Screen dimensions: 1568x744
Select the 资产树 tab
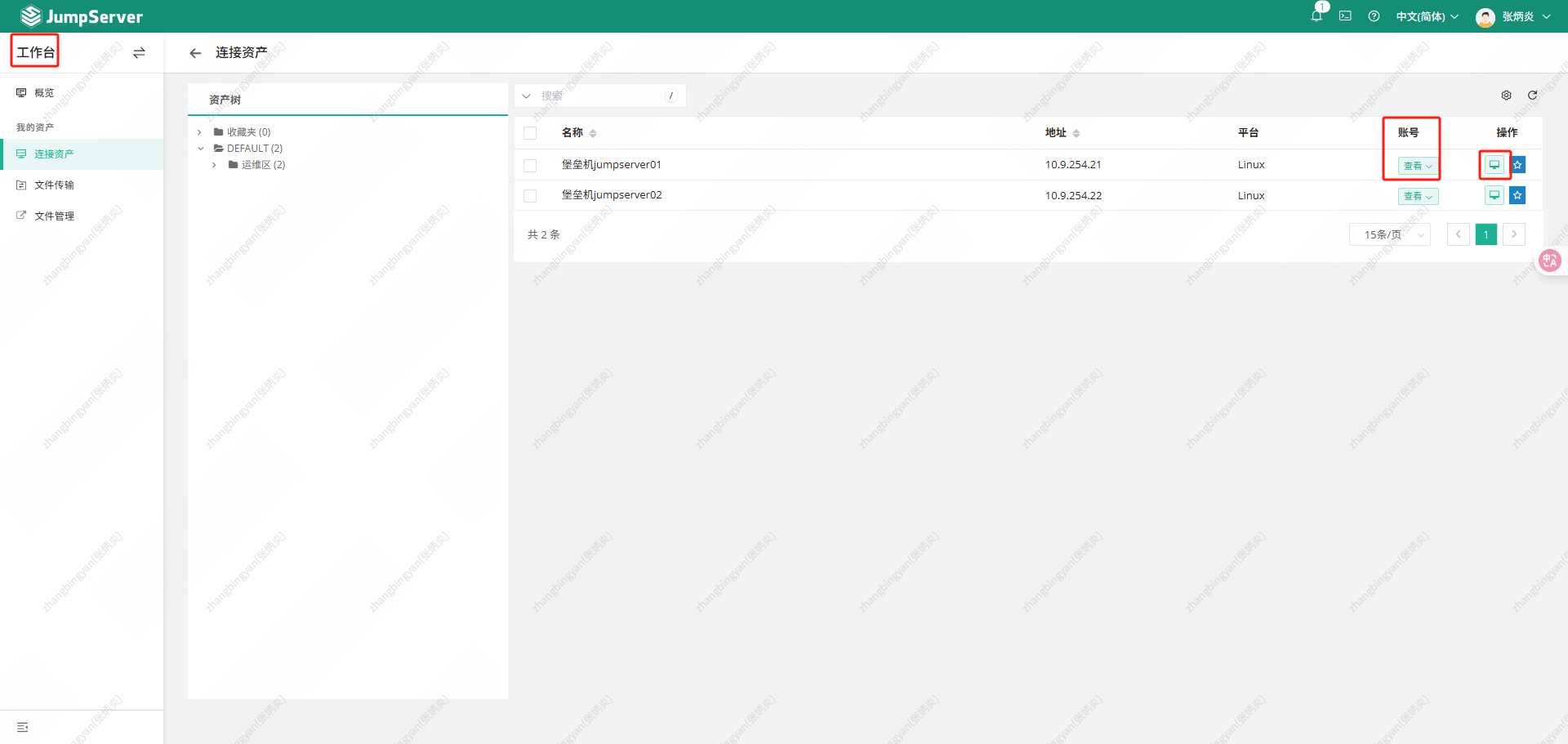tap(225, 100)
